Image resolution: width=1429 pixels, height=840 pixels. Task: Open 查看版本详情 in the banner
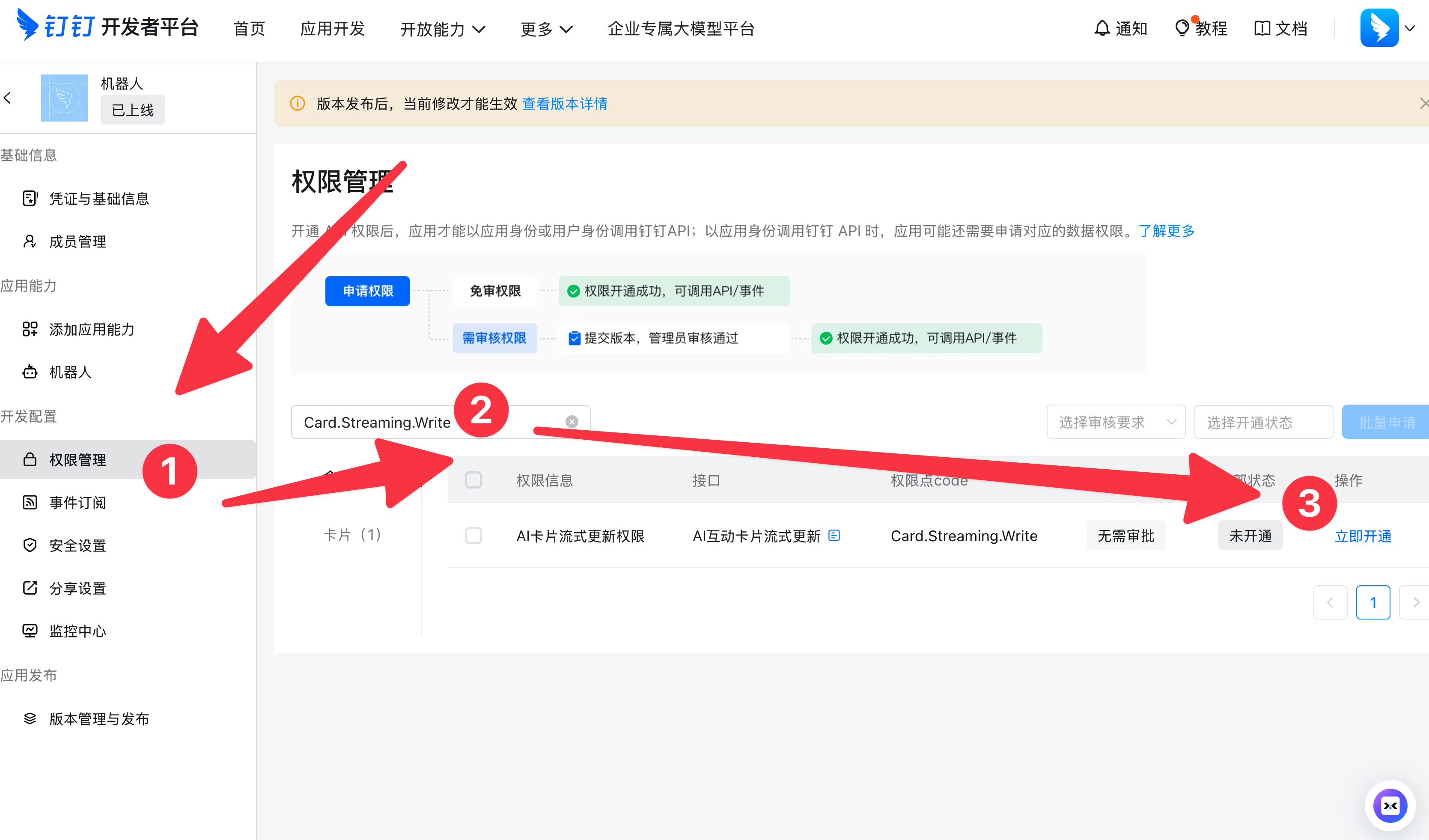(564, 104)
